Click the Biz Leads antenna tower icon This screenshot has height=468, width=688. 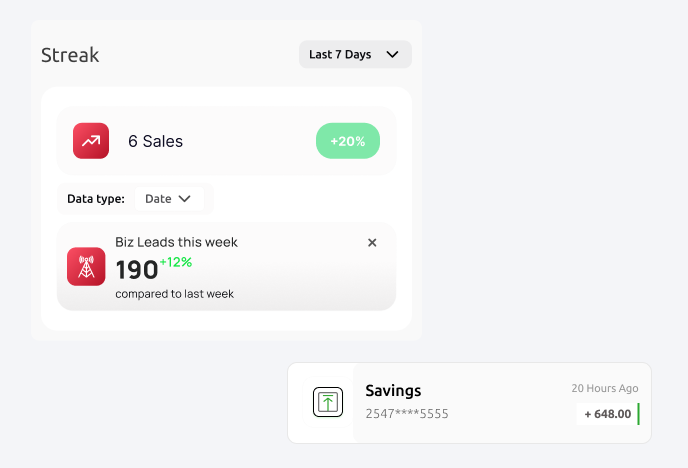86,267
